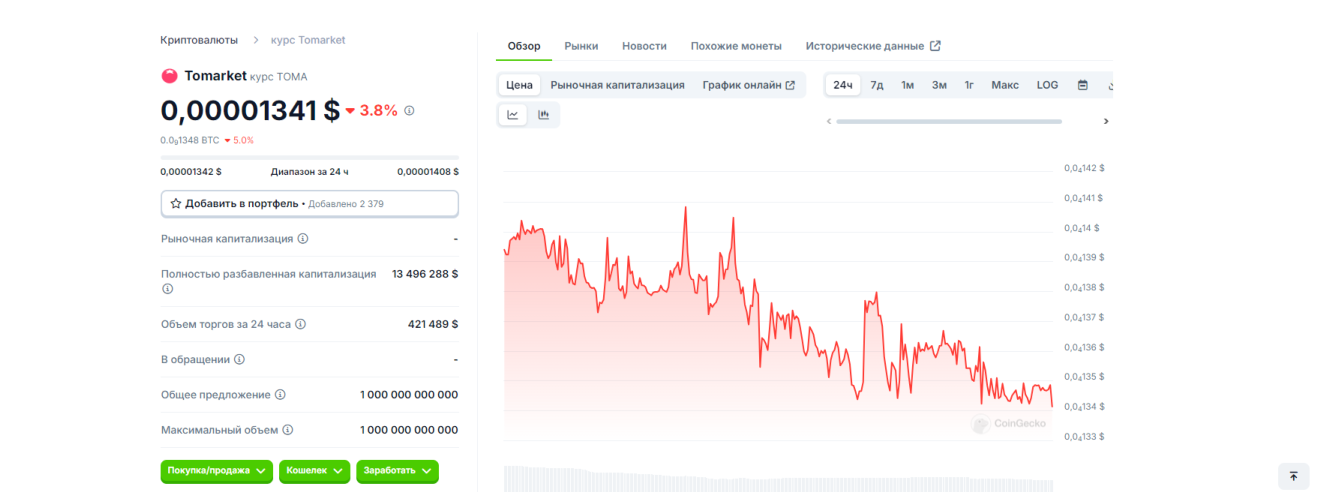The width and height of the screenshot is (1317, 492).
Task: Expand the Покупка/продажа dropdown
Action: click(216, 470)
